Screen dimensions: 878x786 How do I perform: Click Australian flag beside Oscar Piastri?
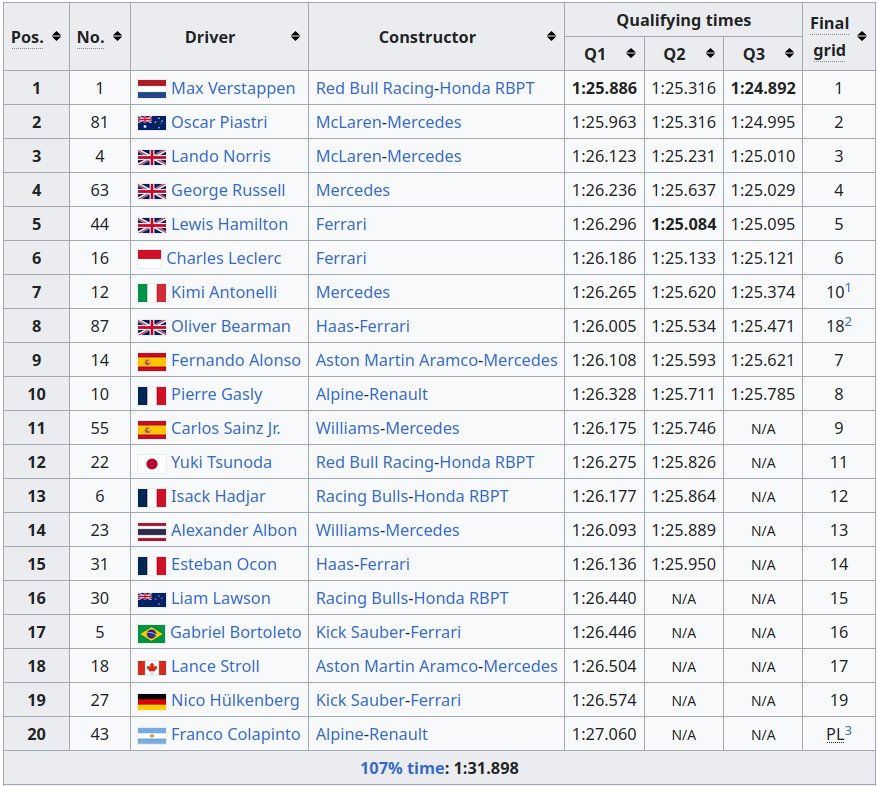[x=152, y=123]
